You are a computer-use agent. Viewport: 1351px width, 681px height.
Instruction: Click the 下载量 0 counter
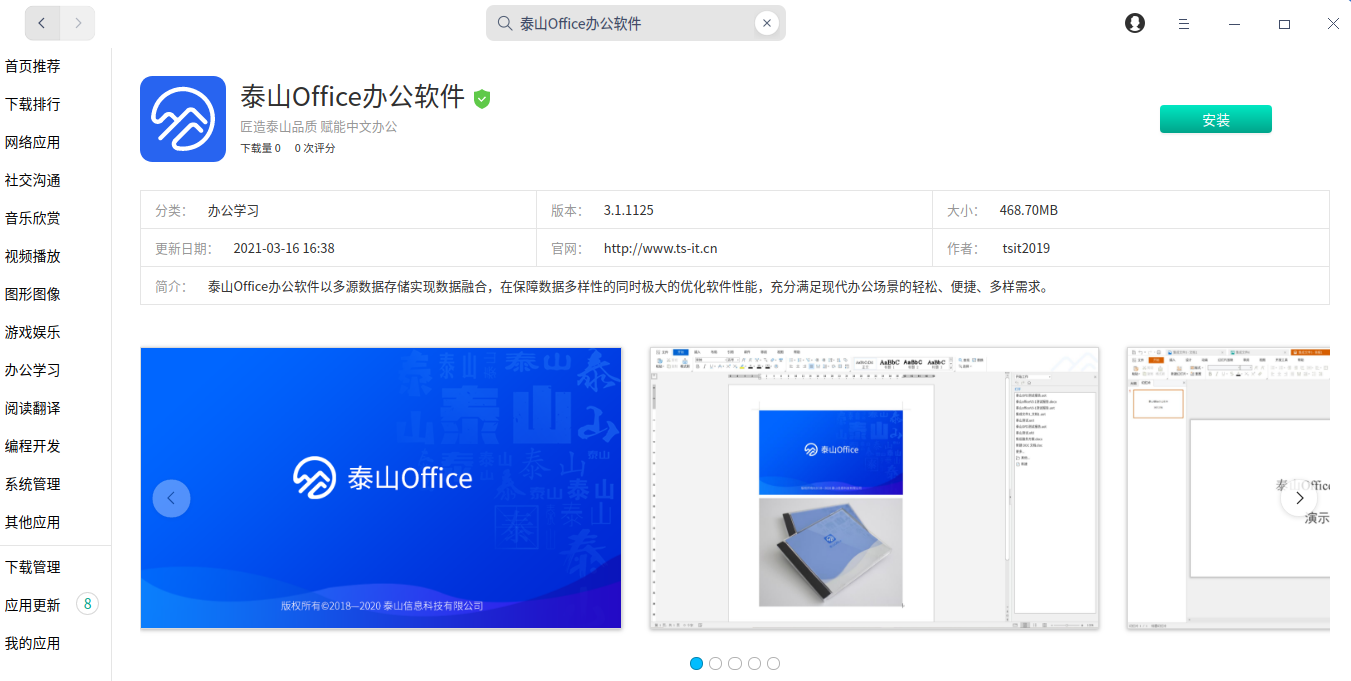261,148
